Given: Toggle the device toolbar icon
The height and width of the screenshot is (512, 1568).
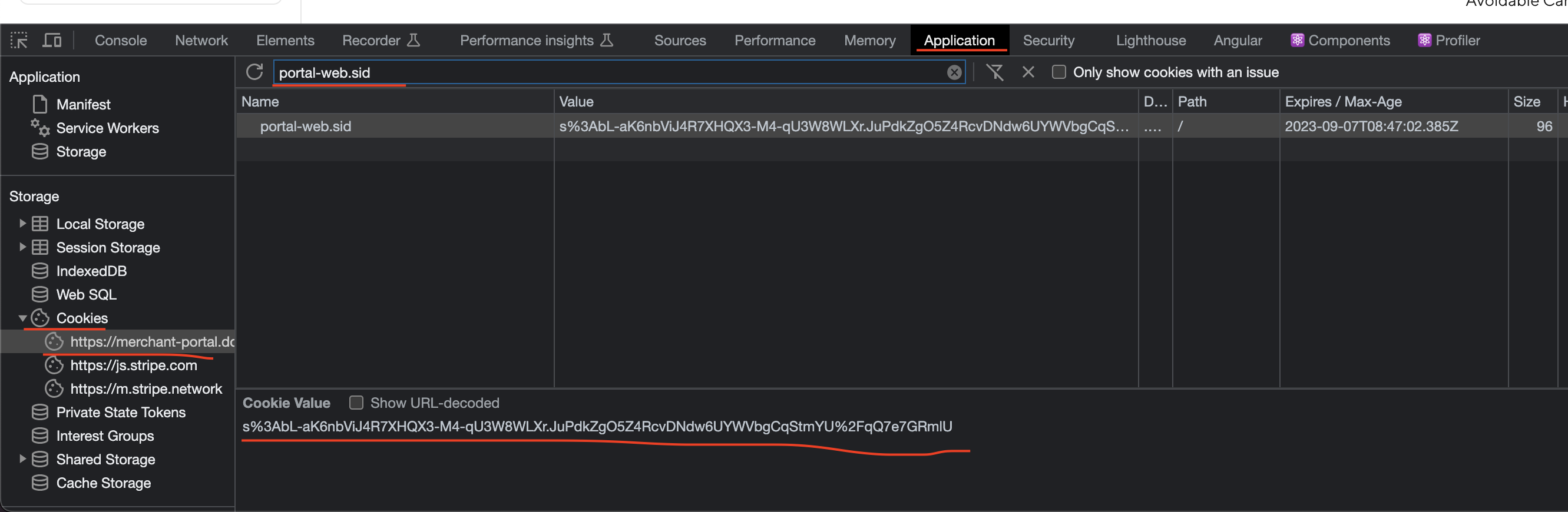Looking at the screenshot, I should click(52, 41).
